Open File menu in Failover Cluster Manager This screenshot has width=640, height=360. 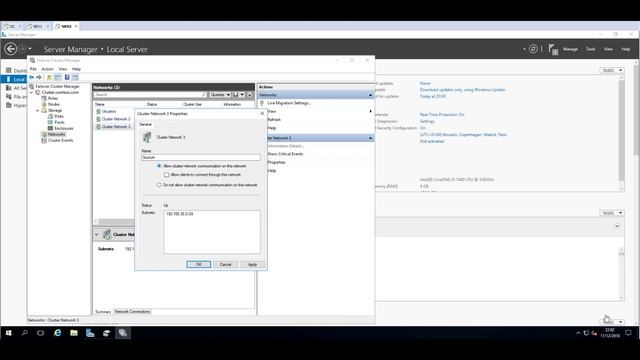pyautogui.click(x=33, y=69)
